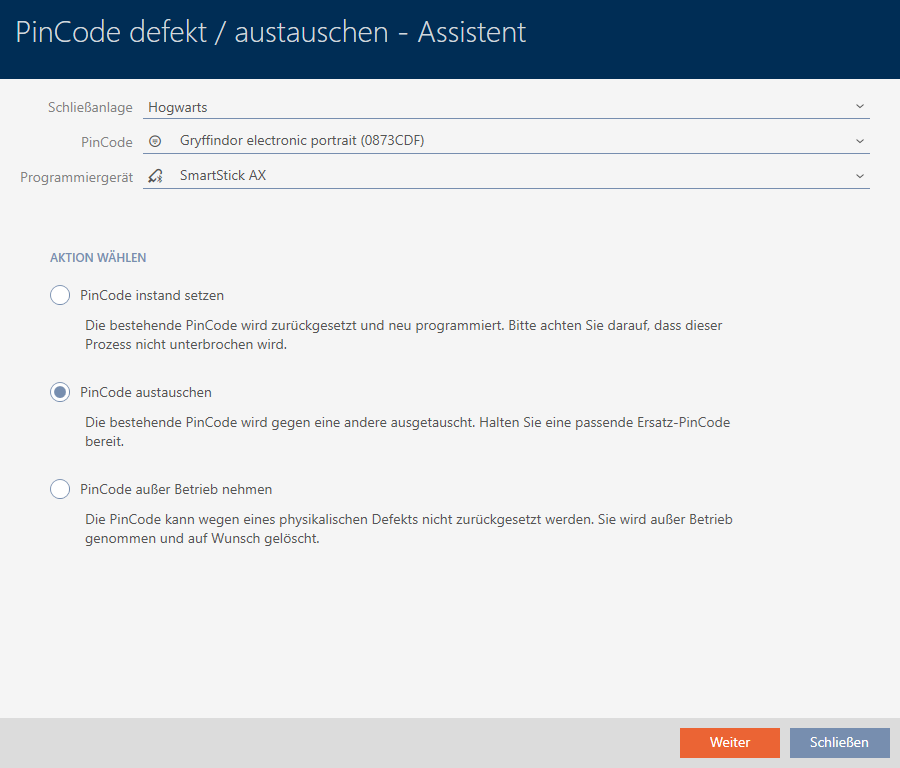Viewport: 900px width, 768px height.
Task: Choose the 'PinCode außer Betrieb nehmen' radio option
Action: pyautogui.click(x=60, y=489)
